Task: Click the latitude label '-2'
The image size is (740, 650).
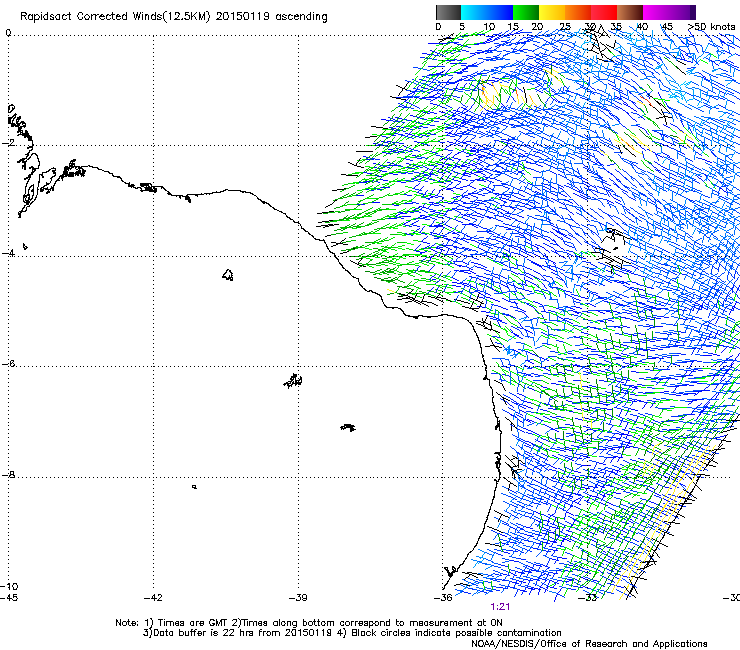Action: tap(8, 143)
